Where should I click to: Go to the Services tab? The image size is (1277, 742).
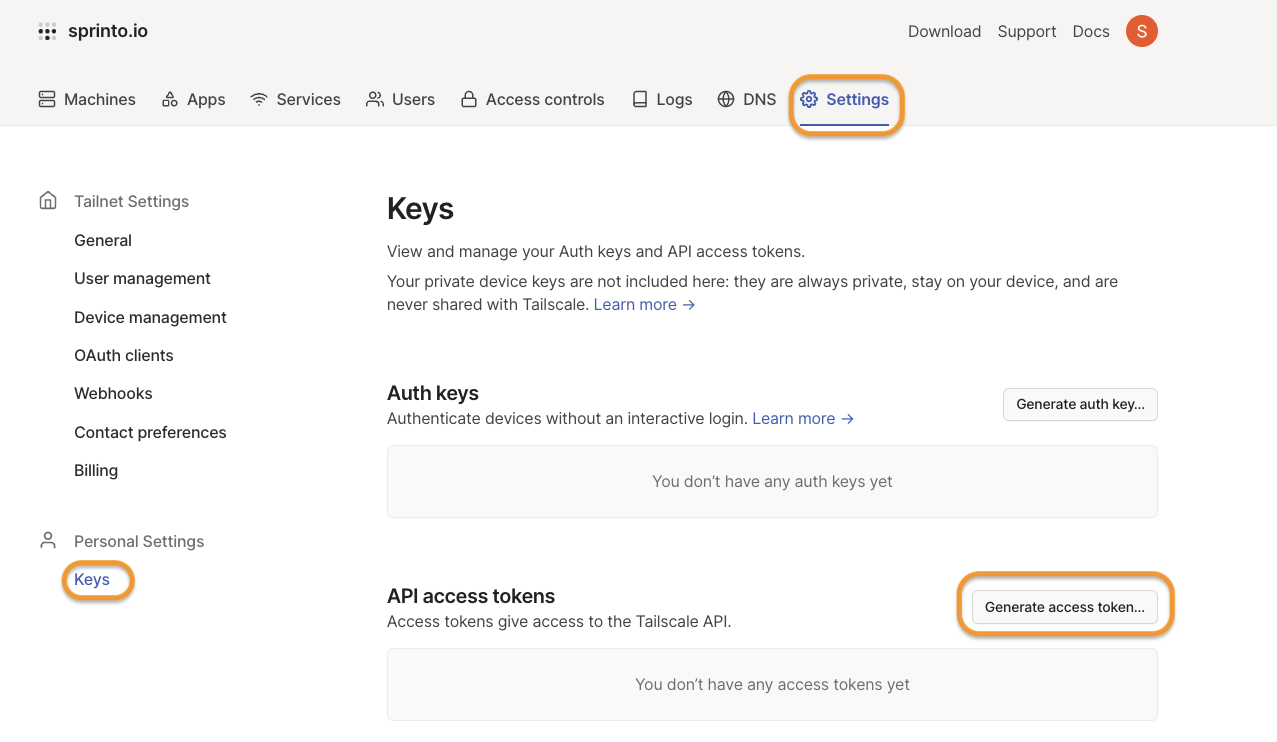pyautogui.click(x=295, y=99)
